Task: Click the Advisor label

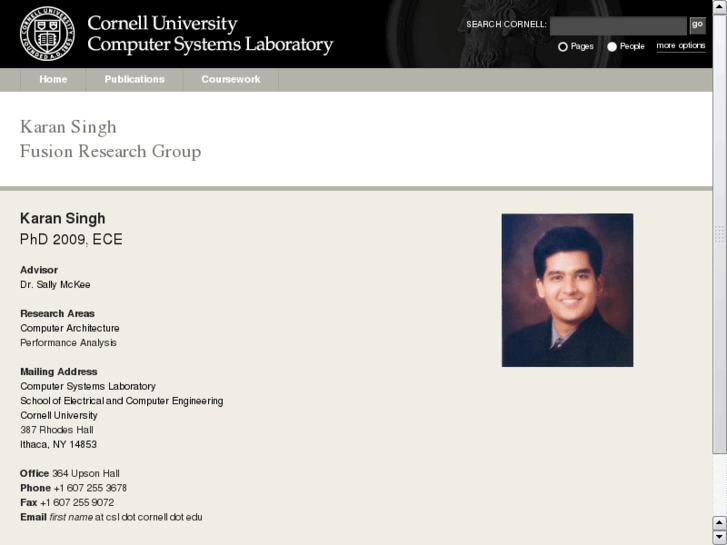Action: pos(39,270)
